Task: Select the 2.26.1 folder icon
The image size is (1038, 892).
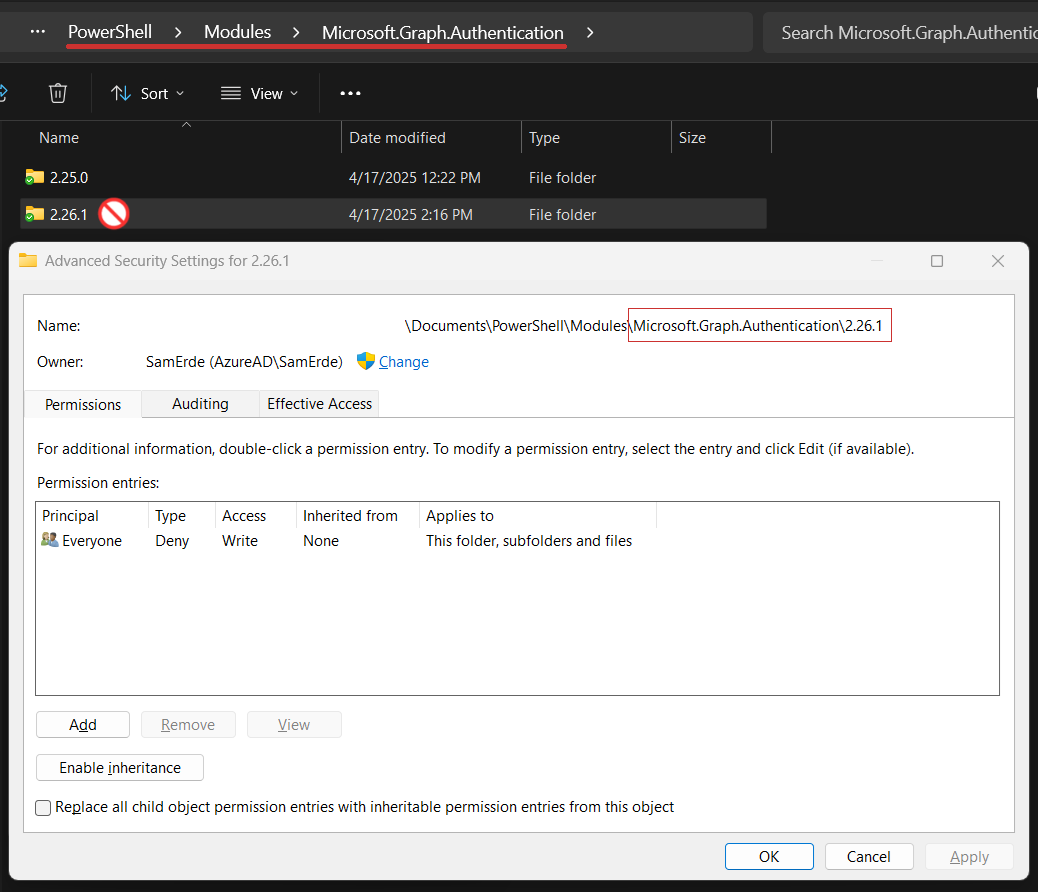Action: (x=34, y=214)
